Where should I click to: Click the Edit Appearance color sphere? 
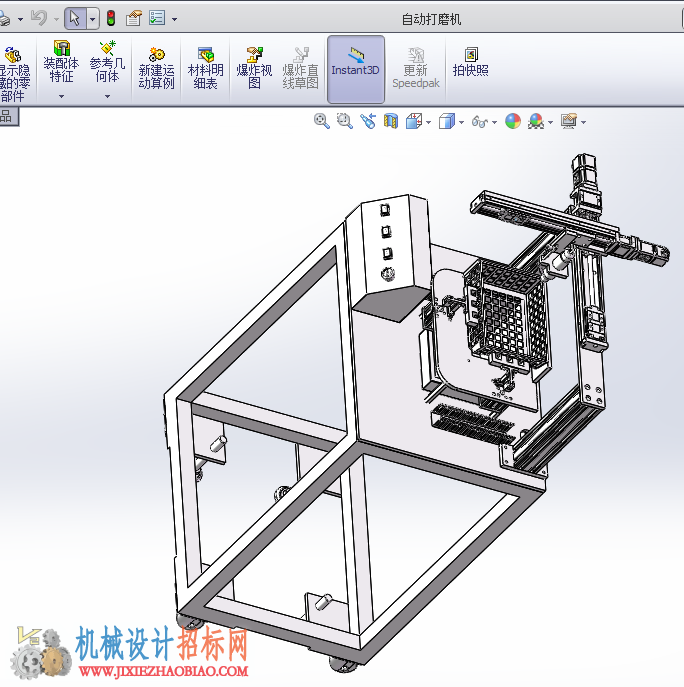[513, 121]
